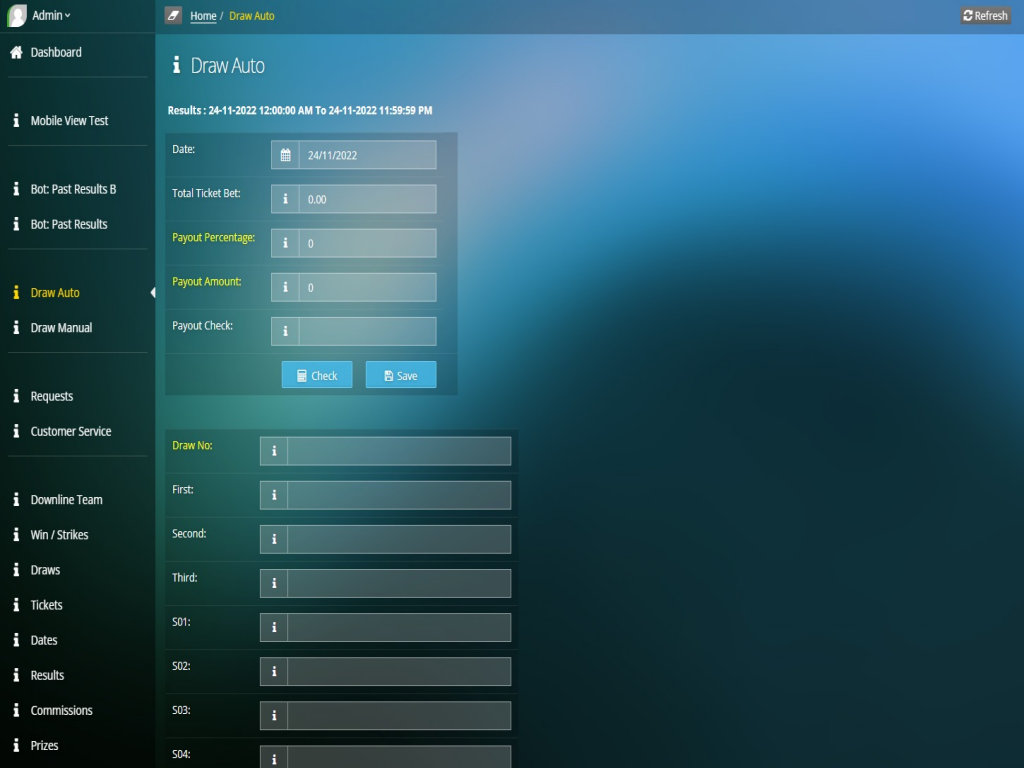Open the Draw Manual menu item
This screenshot has width=1024, height=768.
[x=61, y=328]
